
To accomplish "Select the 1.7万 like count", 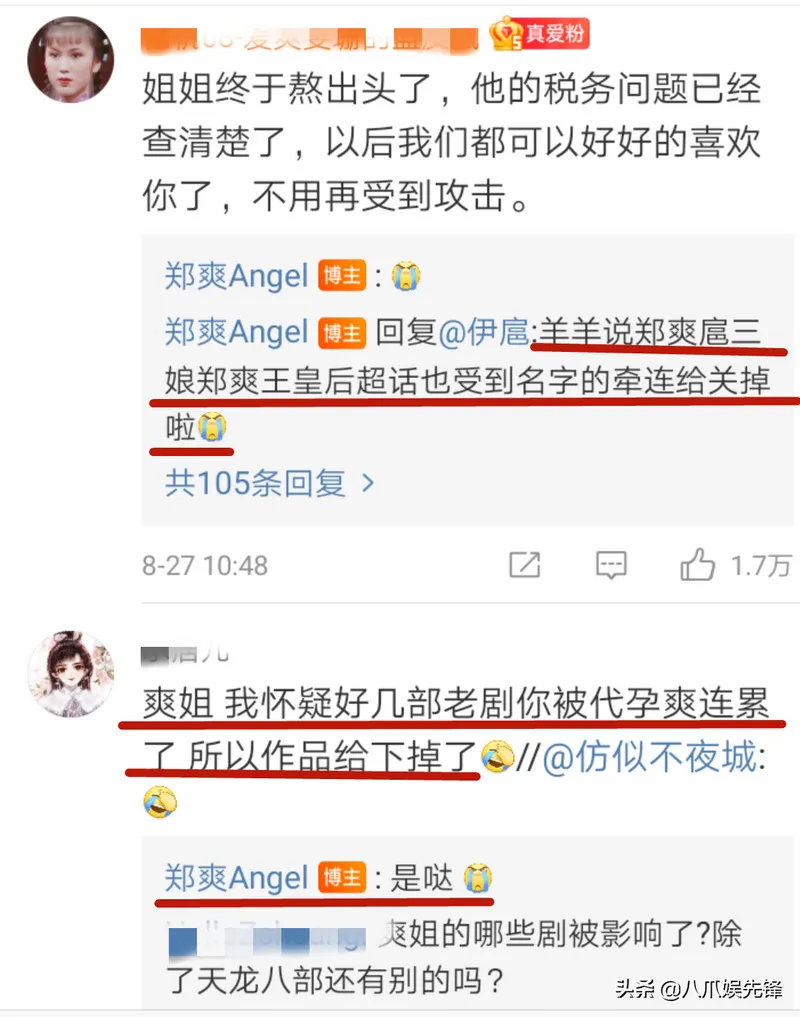I will pos(761,566).
